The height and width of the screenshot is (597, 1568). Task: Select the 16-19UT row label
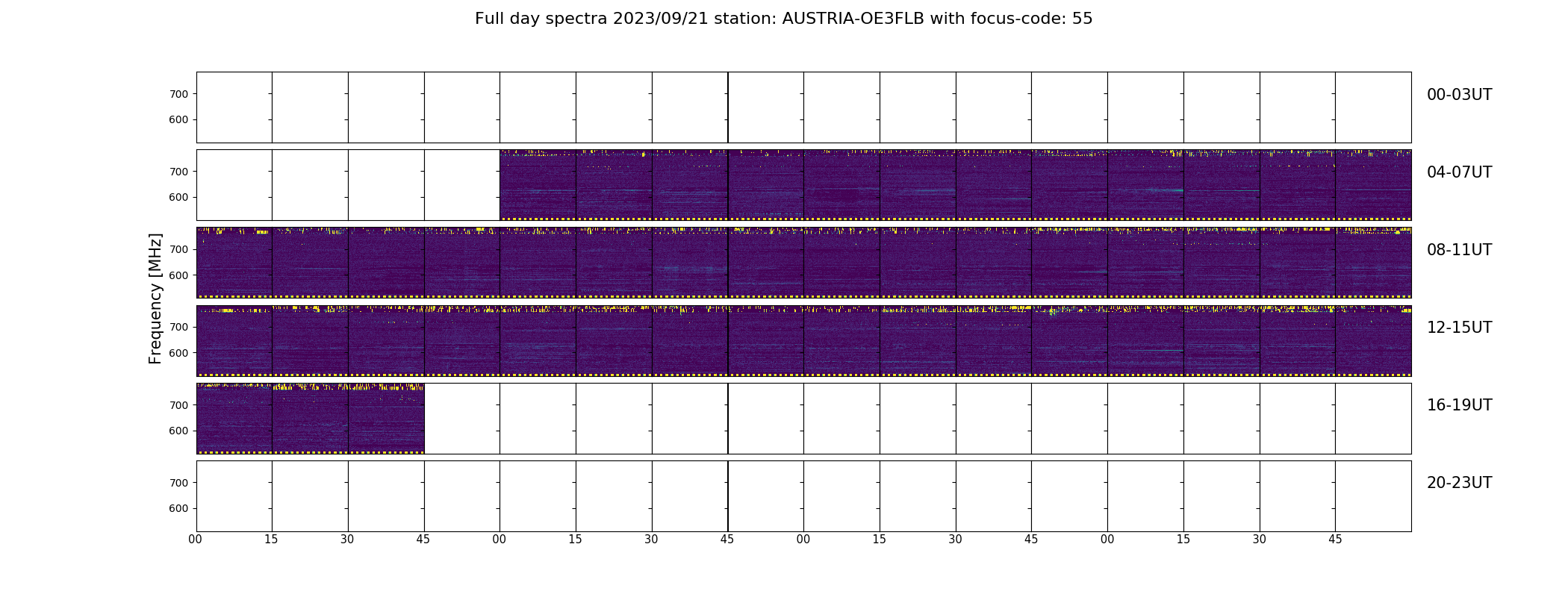point(1459,405)
